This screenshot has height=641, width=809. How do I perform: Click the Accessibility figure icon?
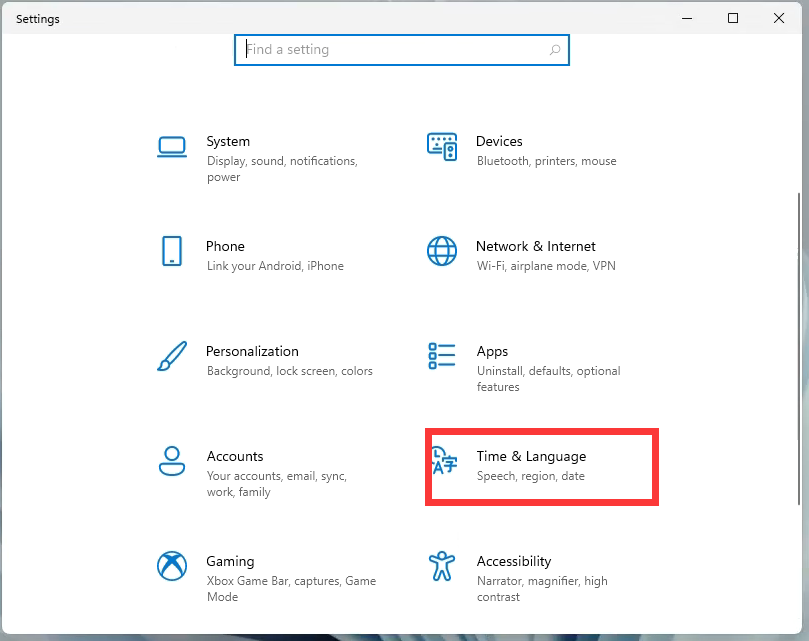pos(441,566)
